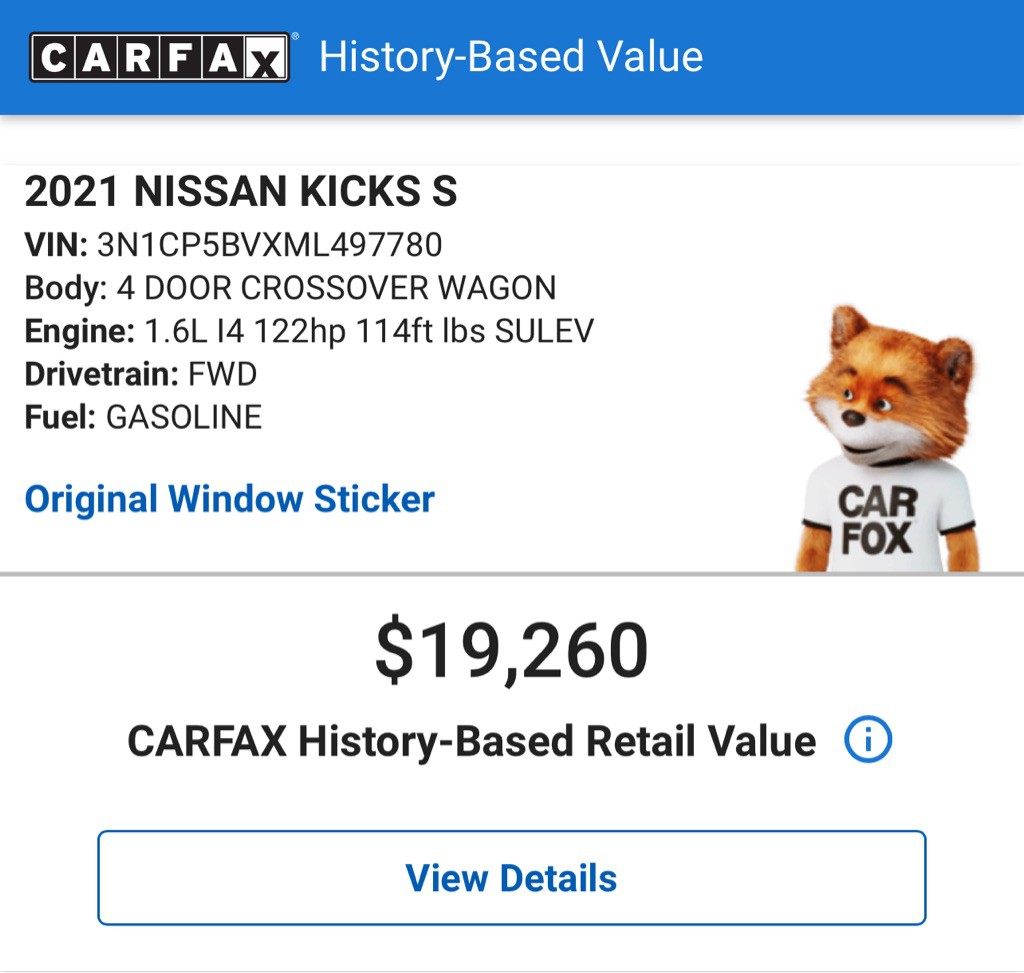Click the Drivetrain: FWD entry
The image size is (1024, 973).
tap(140, 374)
